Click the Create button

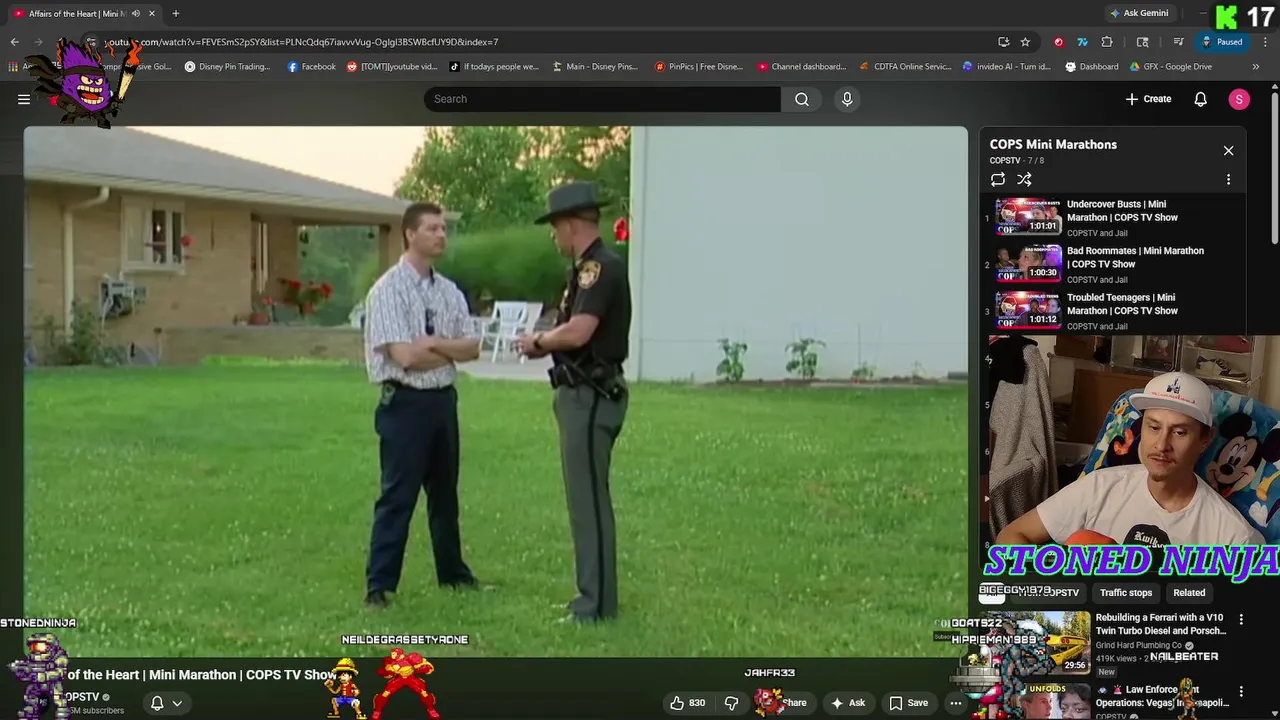1148,99
